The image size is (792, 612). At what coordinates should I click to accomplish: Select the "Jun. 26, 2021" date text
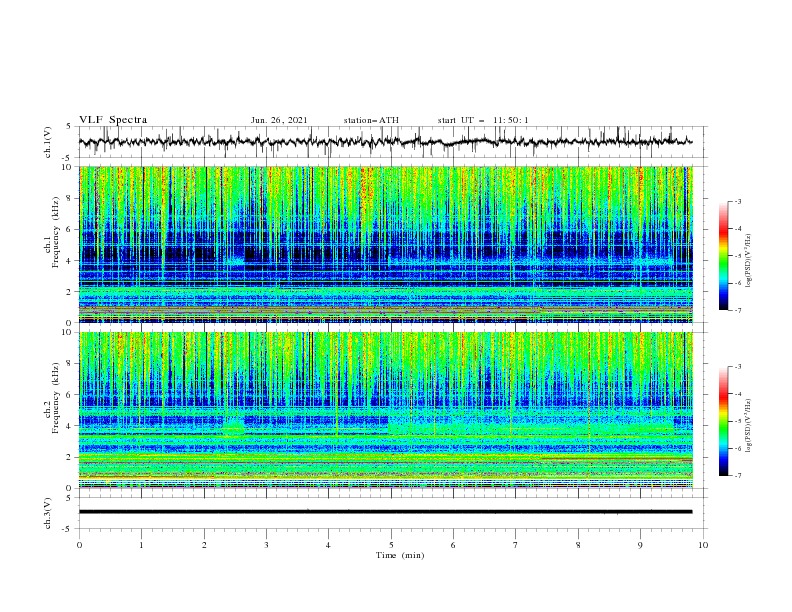click(x=279, y=120)
